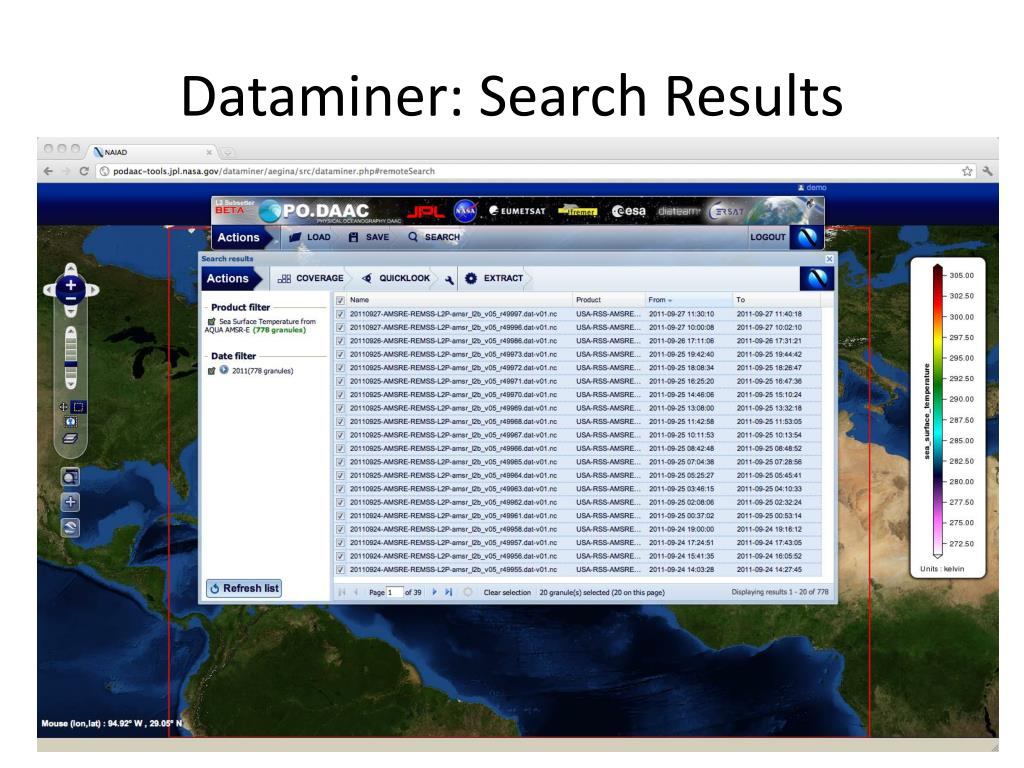Click the browser reload button

84,171
